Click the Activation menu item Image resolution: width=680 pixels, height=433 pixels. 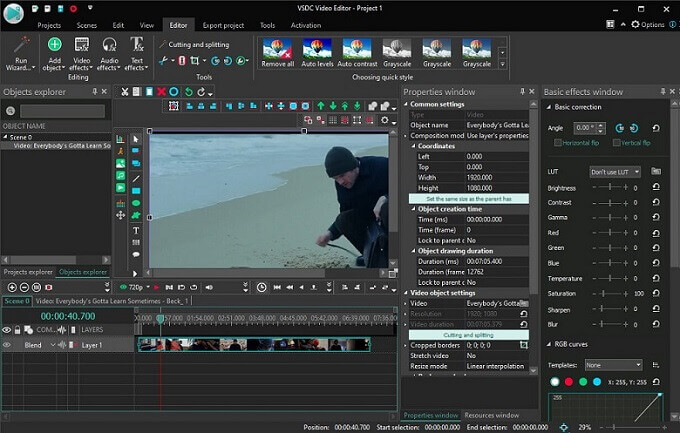pyautogui.click(x=306, y=25)
